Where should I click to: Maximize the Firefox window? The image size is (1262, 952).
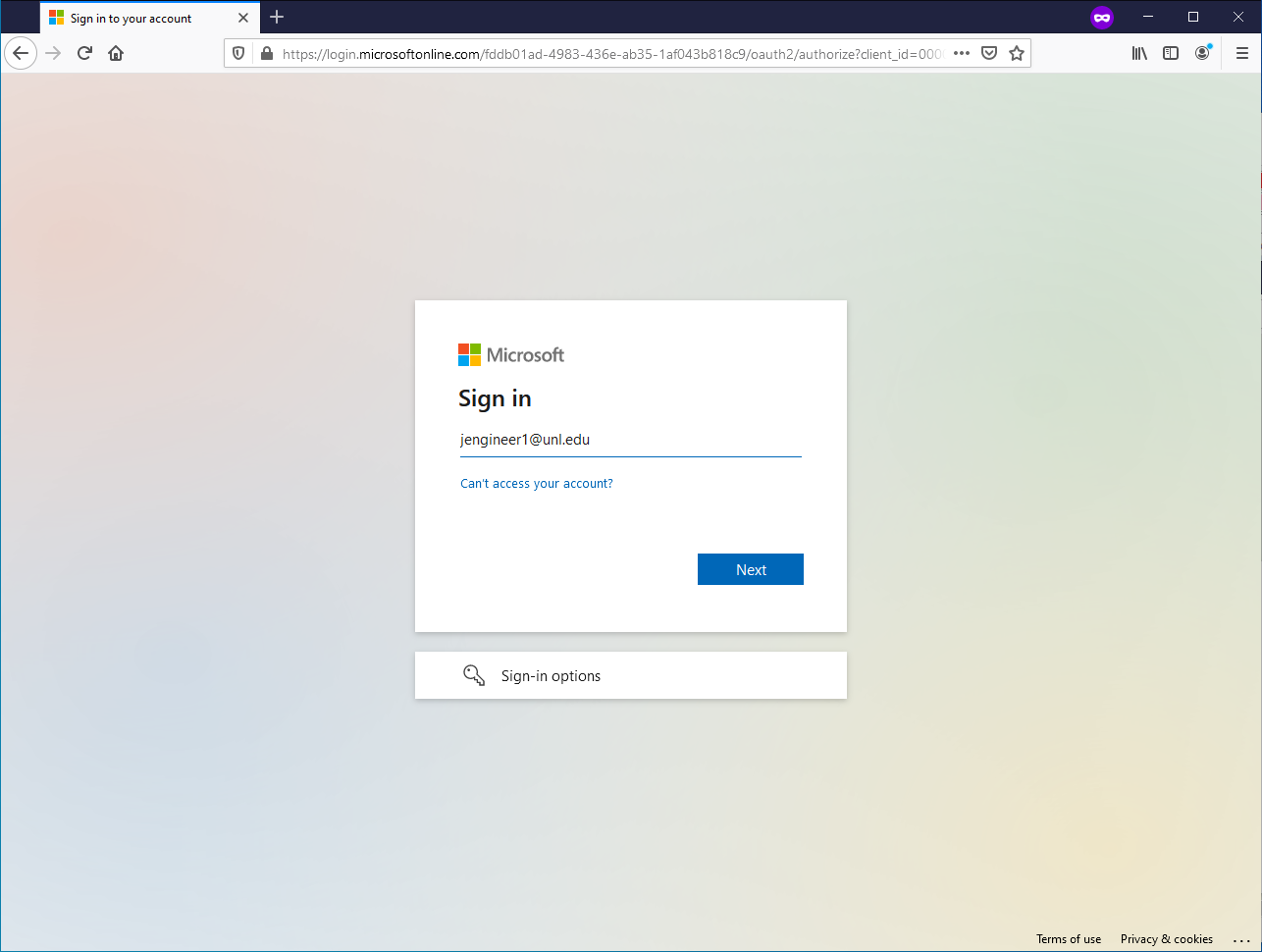tap(1193, 17)
